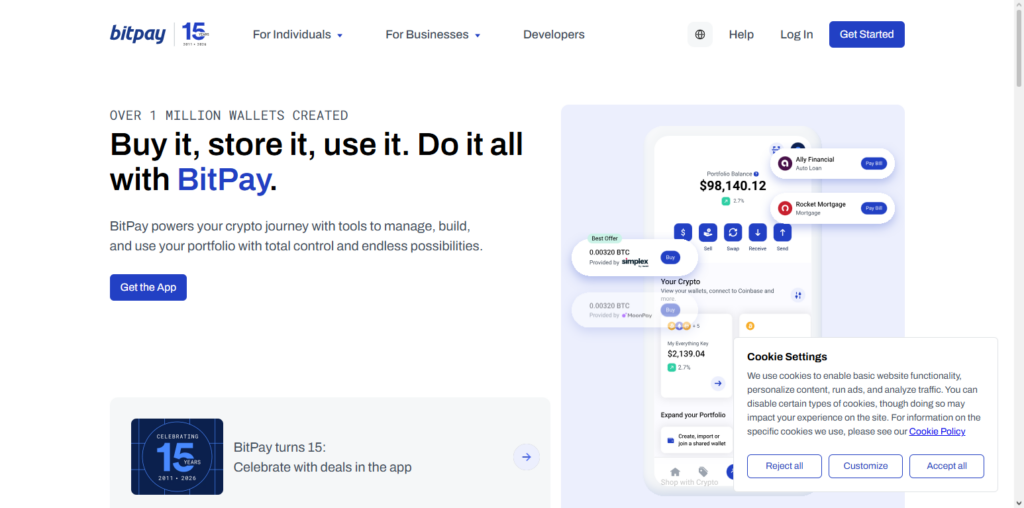The width and height of the screenshot is (1024, 508).
Task: Go to the Developers page
Action: (554, 35)
